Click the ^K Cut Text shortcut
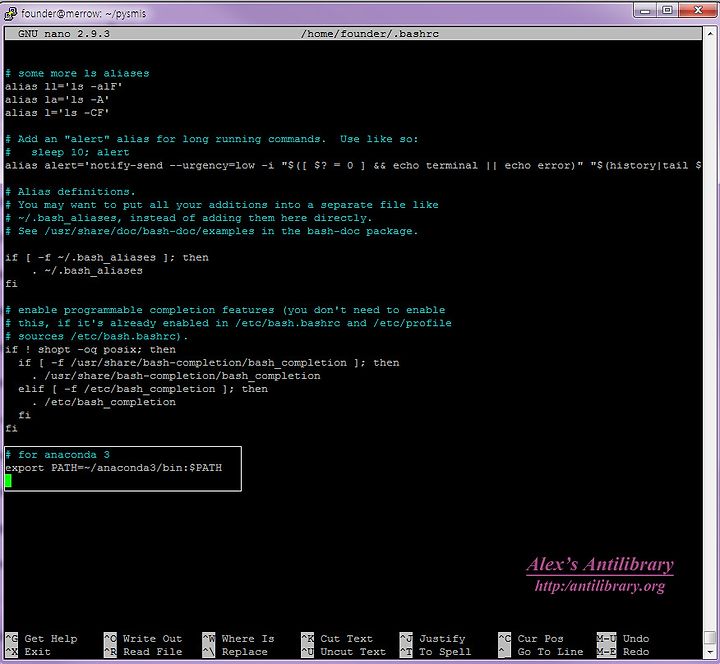The image size is (720, 664). tap(337, 639)
